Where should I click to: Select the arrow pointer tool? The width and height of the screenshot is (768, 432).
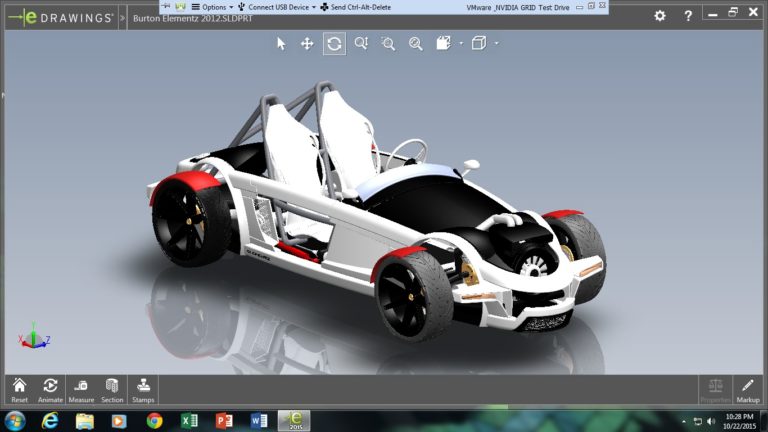pos(281,44)
